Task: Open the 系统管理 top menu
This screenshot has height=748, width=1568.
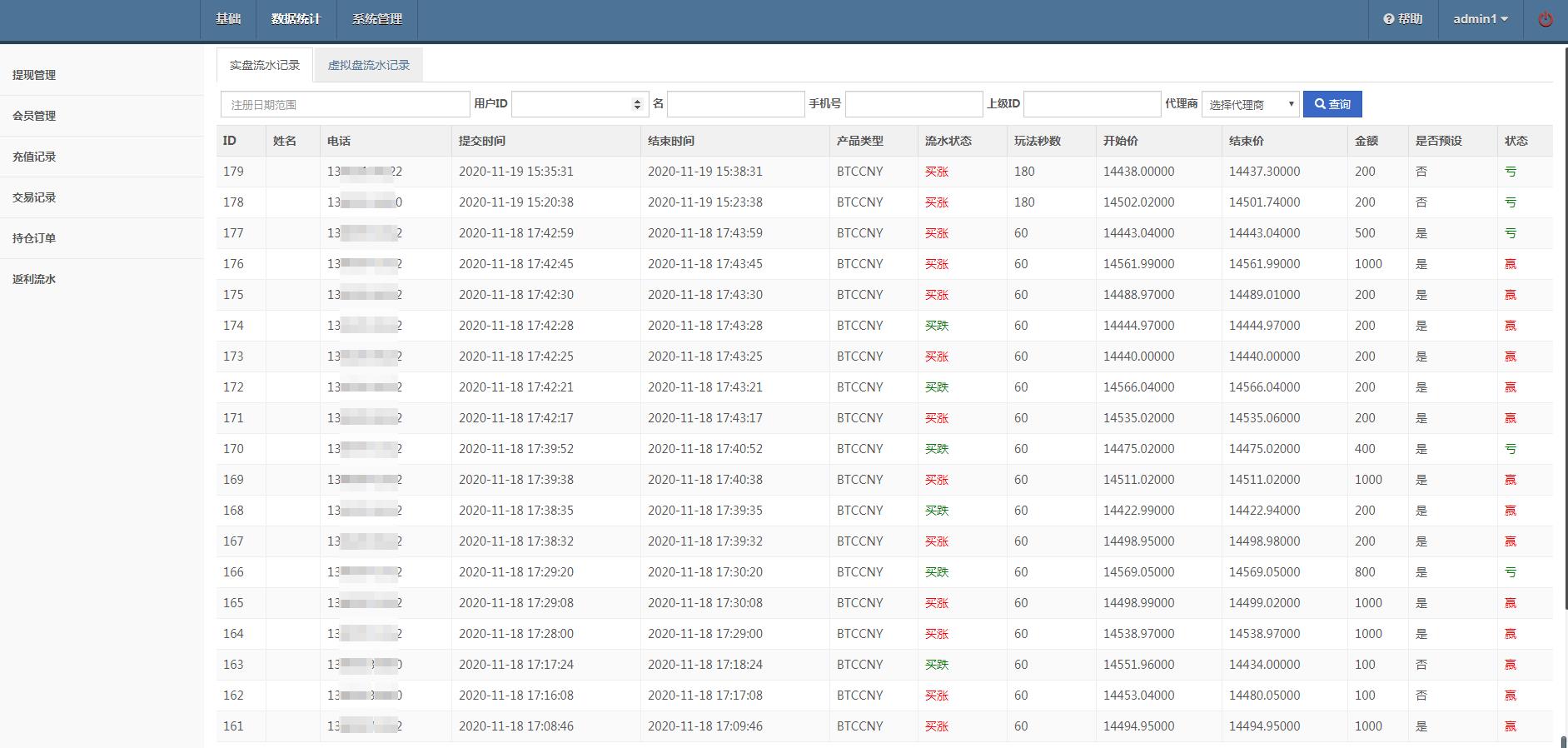Action: click(x=376, y=19)
